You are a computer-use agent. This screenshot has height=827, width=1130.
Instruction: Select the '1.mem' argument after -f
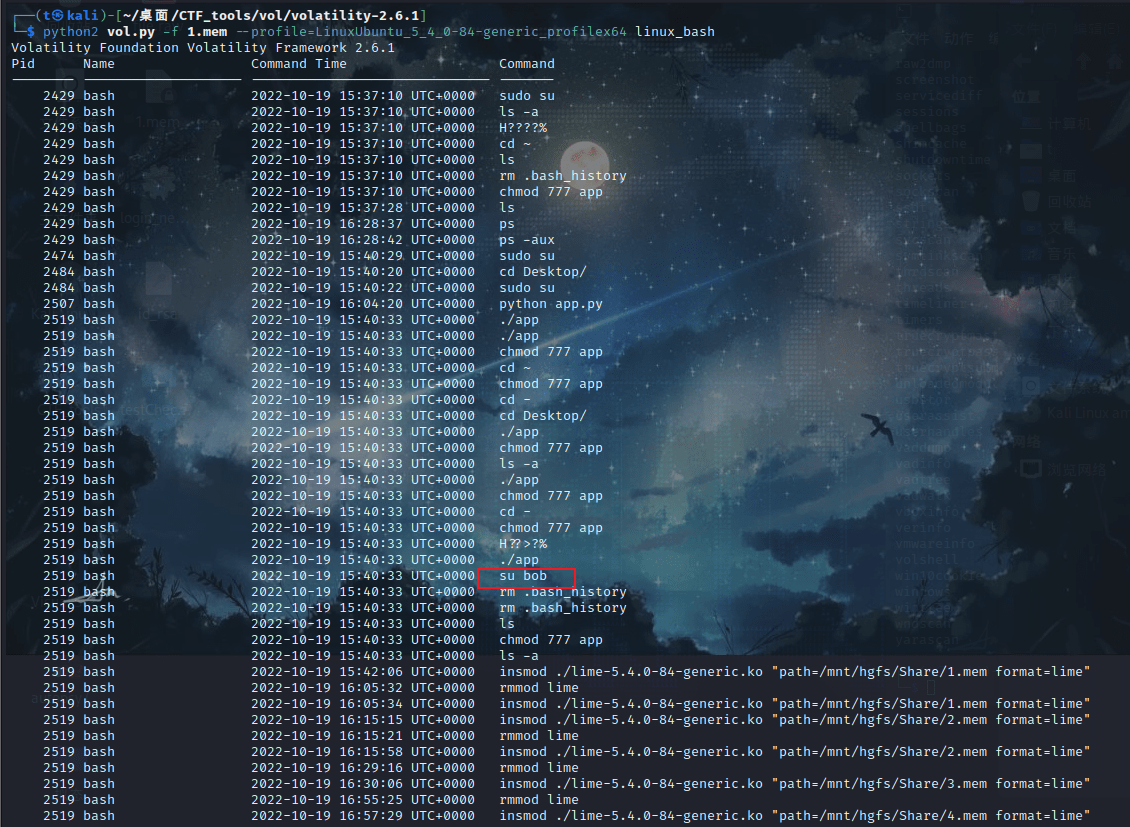(x=207, y=32)
